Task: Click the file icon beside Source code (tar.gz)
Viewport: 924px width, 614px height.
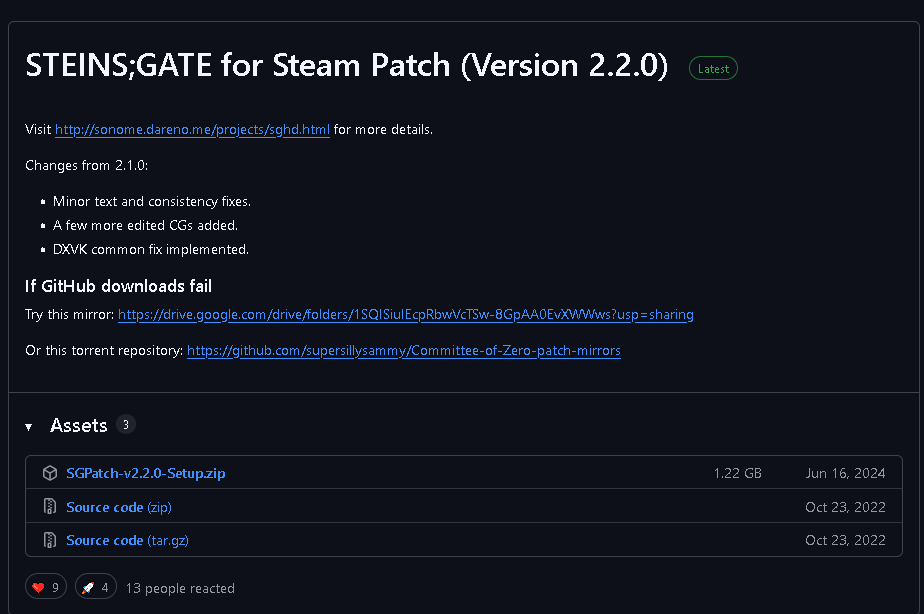Action: [50, 540]
